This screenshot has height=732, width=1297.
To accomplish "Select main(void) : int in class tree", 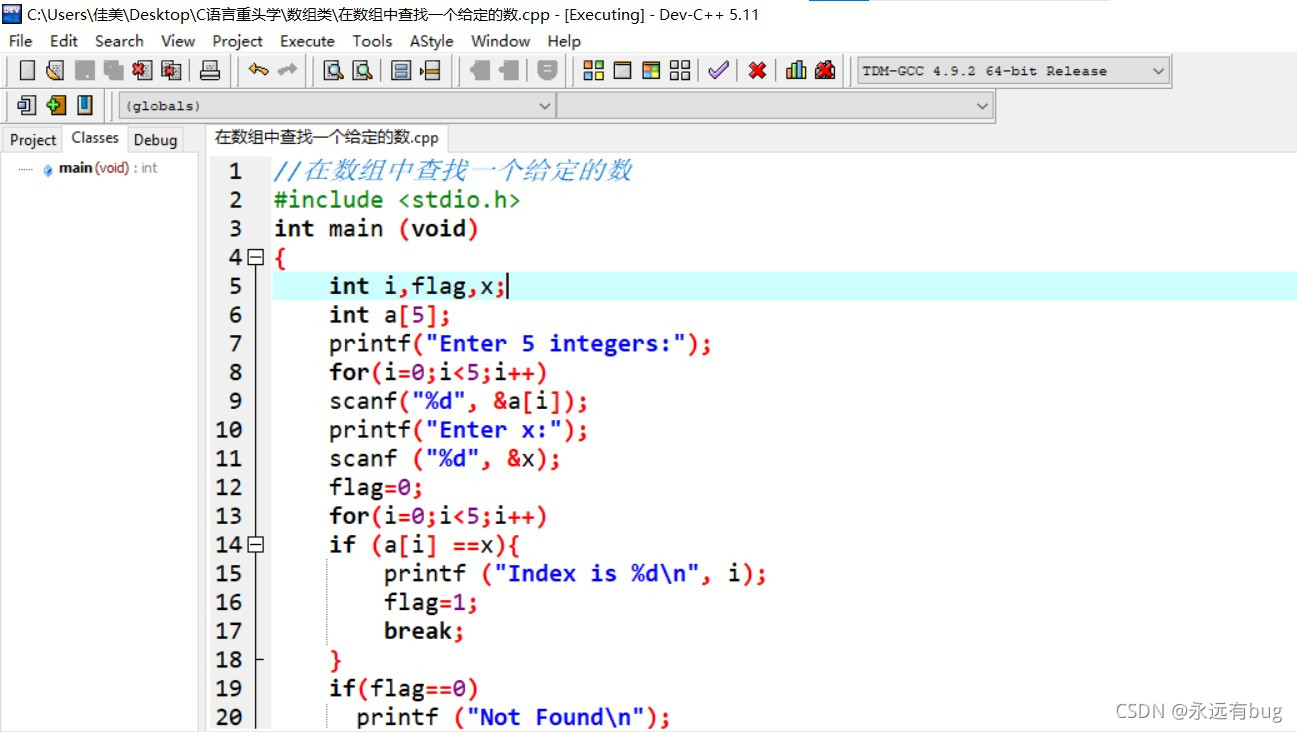I will coord(108,168).
